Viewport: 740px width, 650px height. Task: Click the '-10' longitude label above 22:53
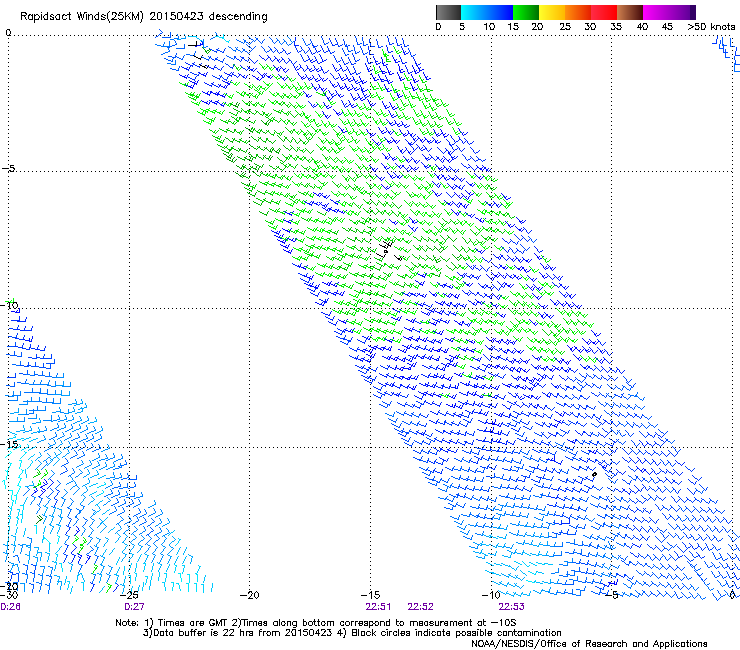coord(491,595)
